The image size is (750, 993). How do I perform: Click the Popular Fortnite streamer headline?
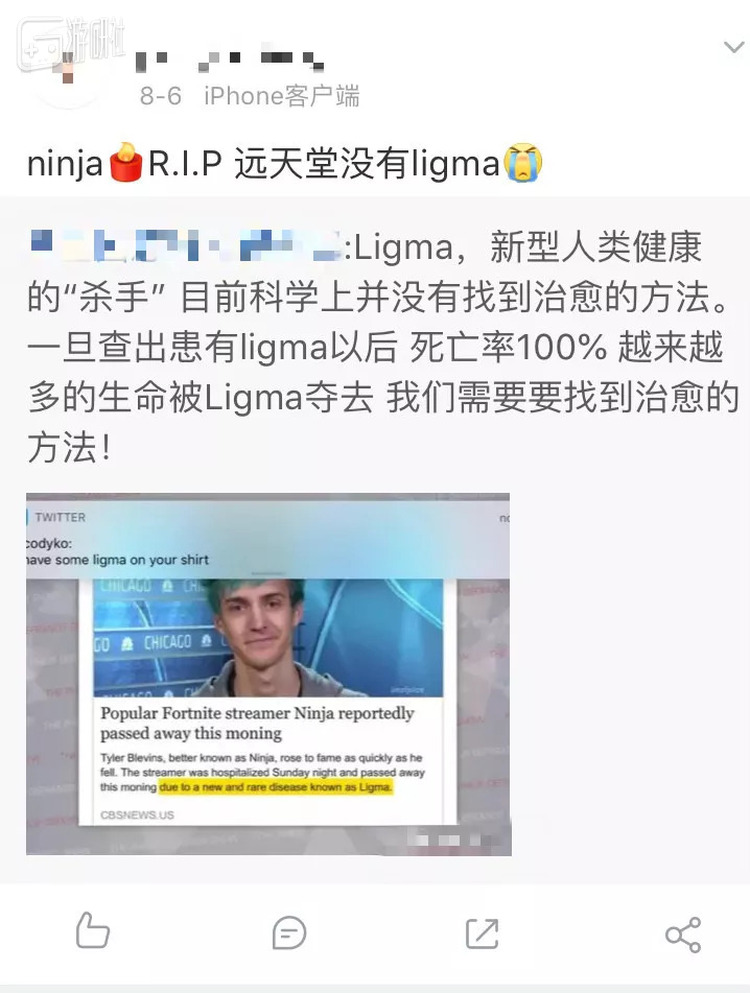257,723
